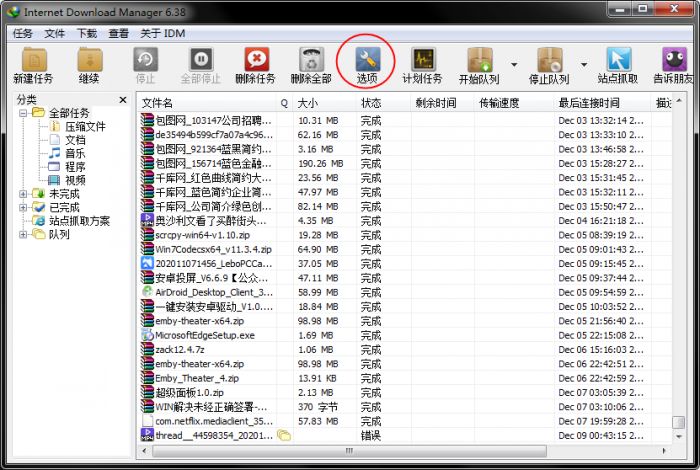Open the 文件 menu
Viewport: 700px width, 470px height.
click(x=54, y=33)
